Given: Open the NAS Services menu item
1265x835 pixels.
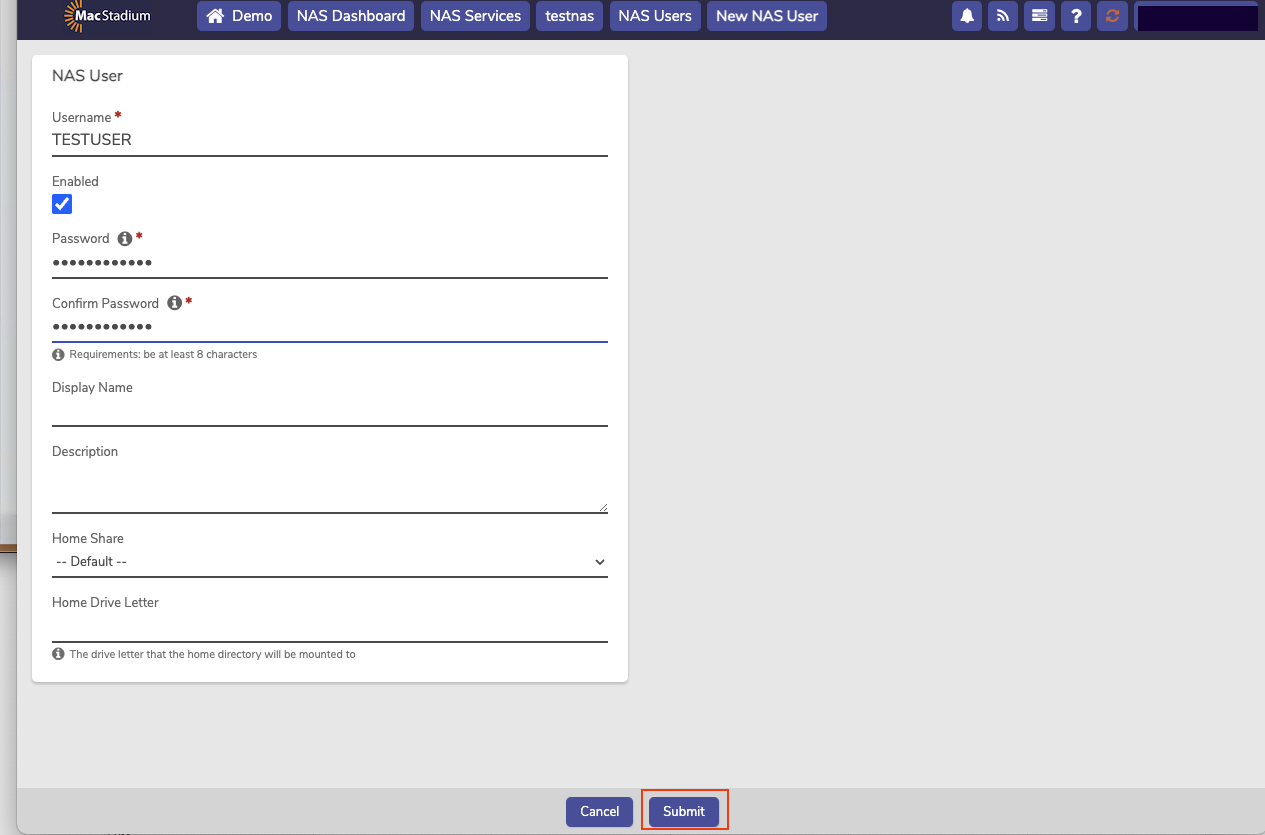Looking at the screenshot, I should coord(474,16).
